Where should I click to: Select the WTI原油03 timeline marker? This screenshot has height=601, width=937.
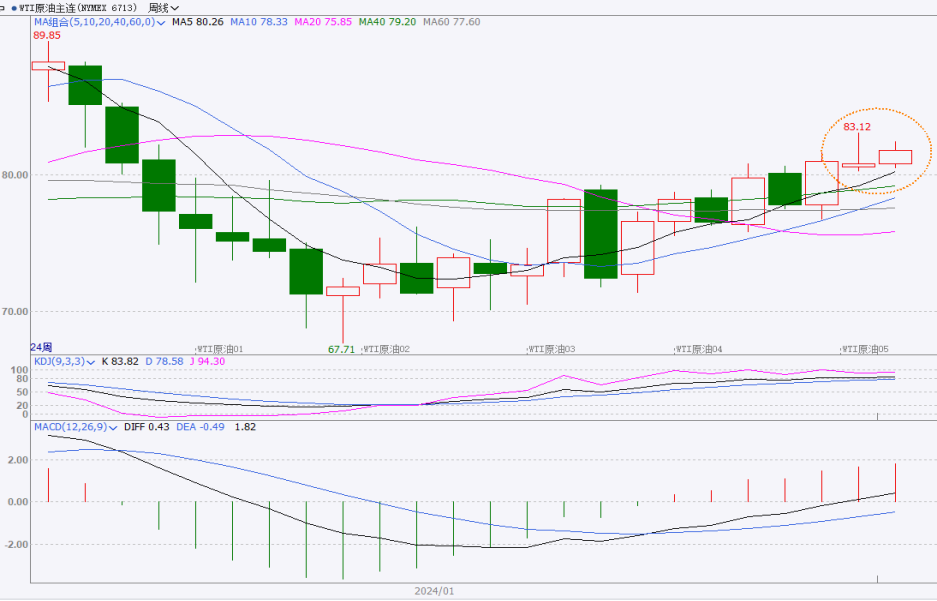552,349
